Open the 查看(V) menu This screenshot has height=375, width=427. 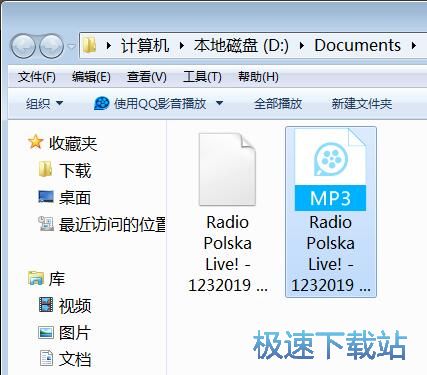point(147,77)
